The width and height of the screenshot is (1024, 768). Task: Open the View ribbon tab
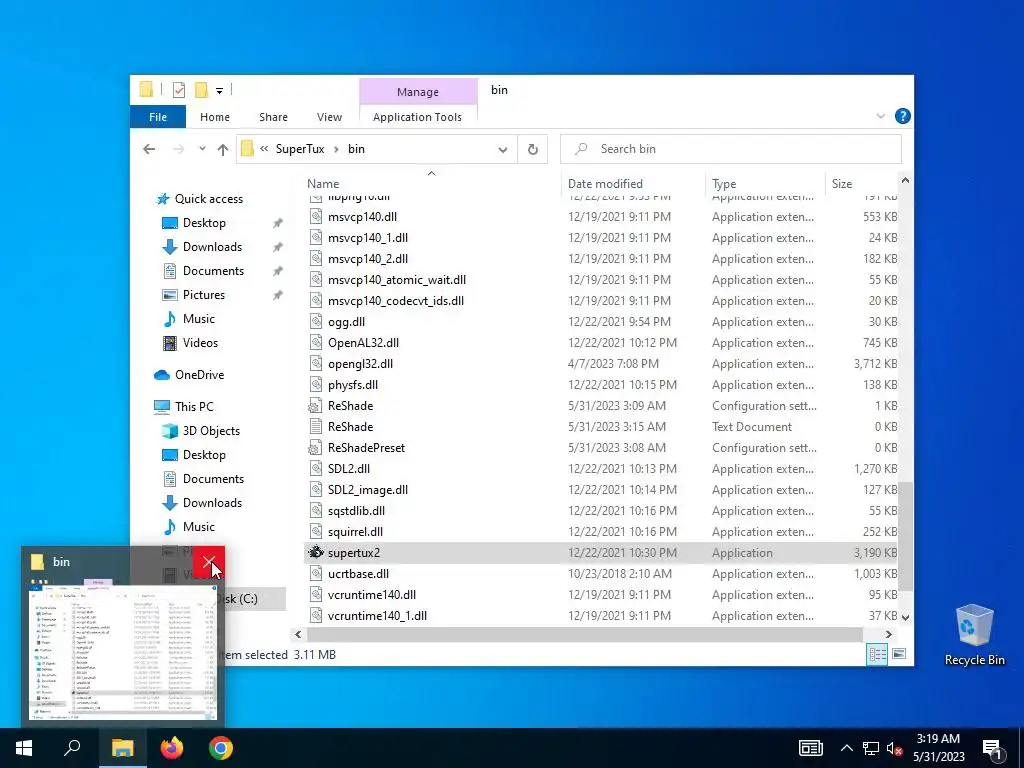(329, 117)
